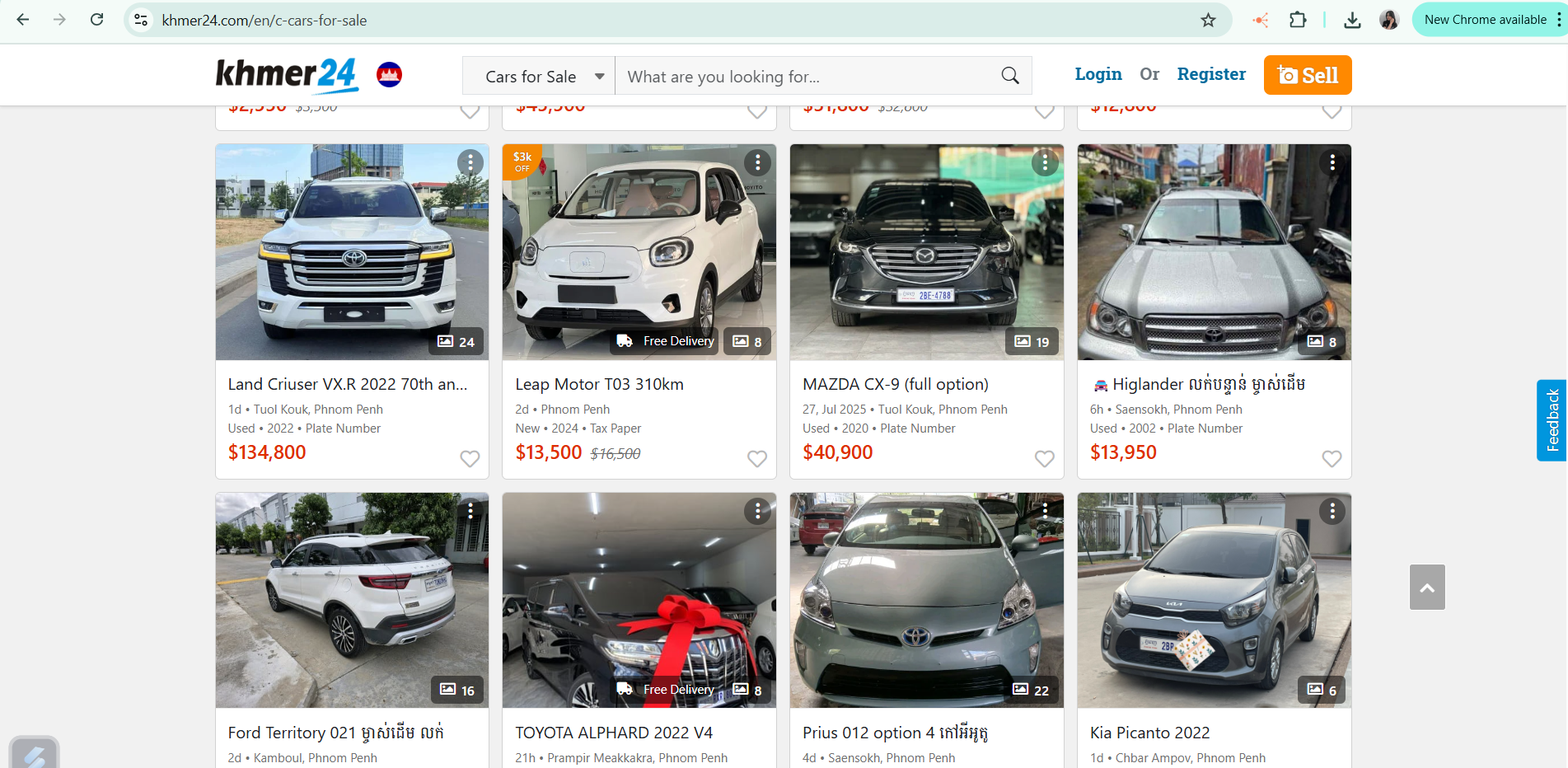The height and width of the screenshot is (768, 1568).
Task: Go forward in browser history
Action: pyautogui.click(x=59, y=20)
